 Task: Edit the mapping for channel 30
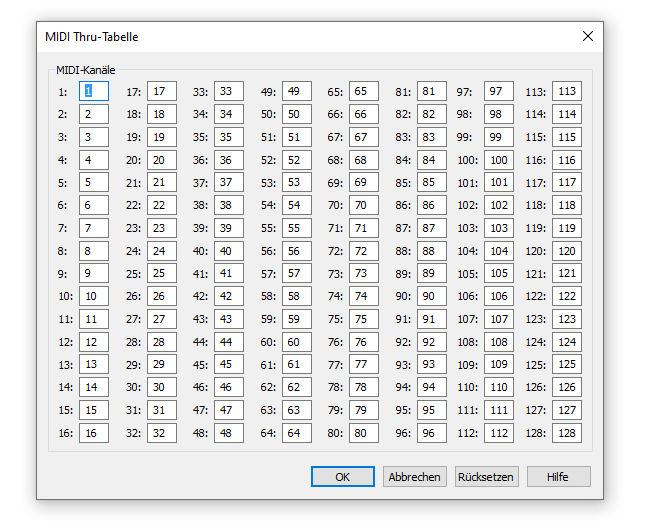point(162,387)
